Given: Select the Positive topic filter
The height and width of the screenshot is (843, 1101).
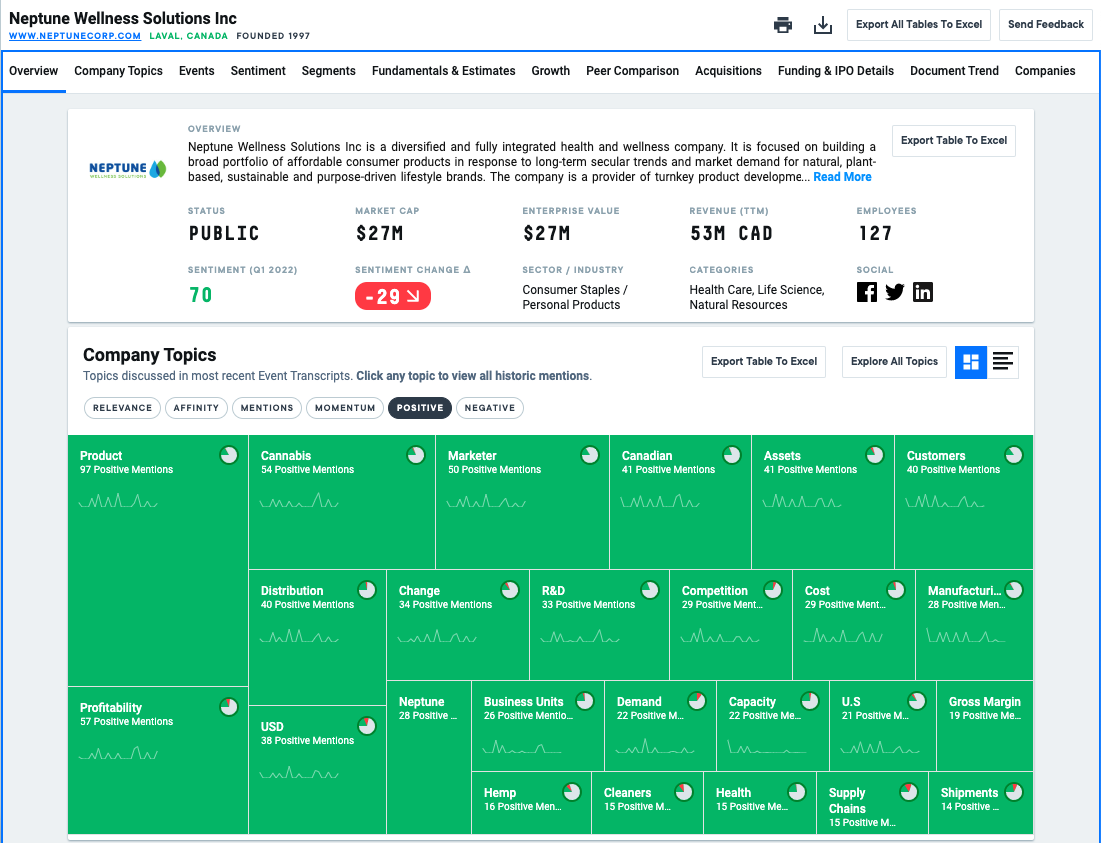Looking at the screenshot, I should click(x=420, y=408).
